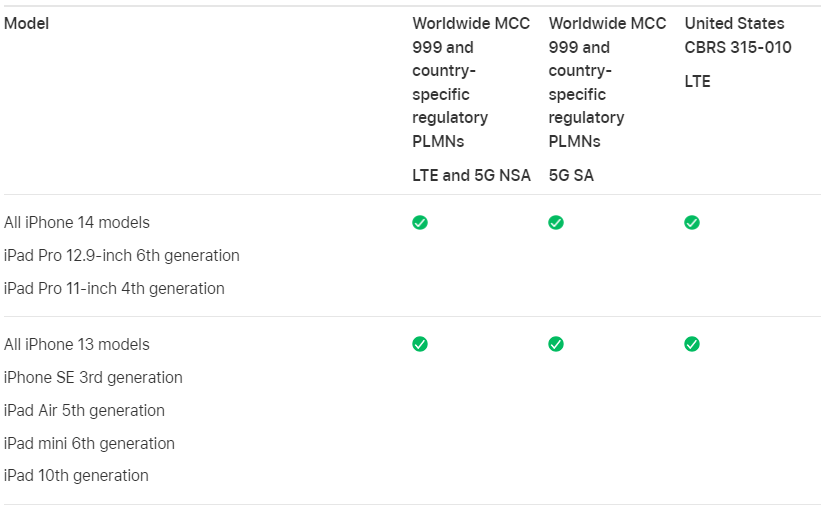Screen dimensions: 823x512
Task: Select iPad Air 5th generation text
Action: point(84,410)
